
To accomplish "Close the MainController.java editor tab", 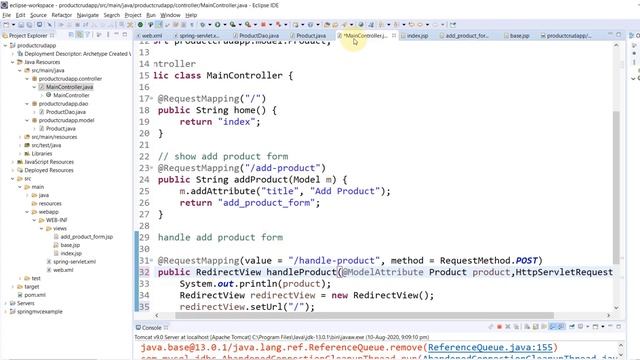I will pos(394,36).
